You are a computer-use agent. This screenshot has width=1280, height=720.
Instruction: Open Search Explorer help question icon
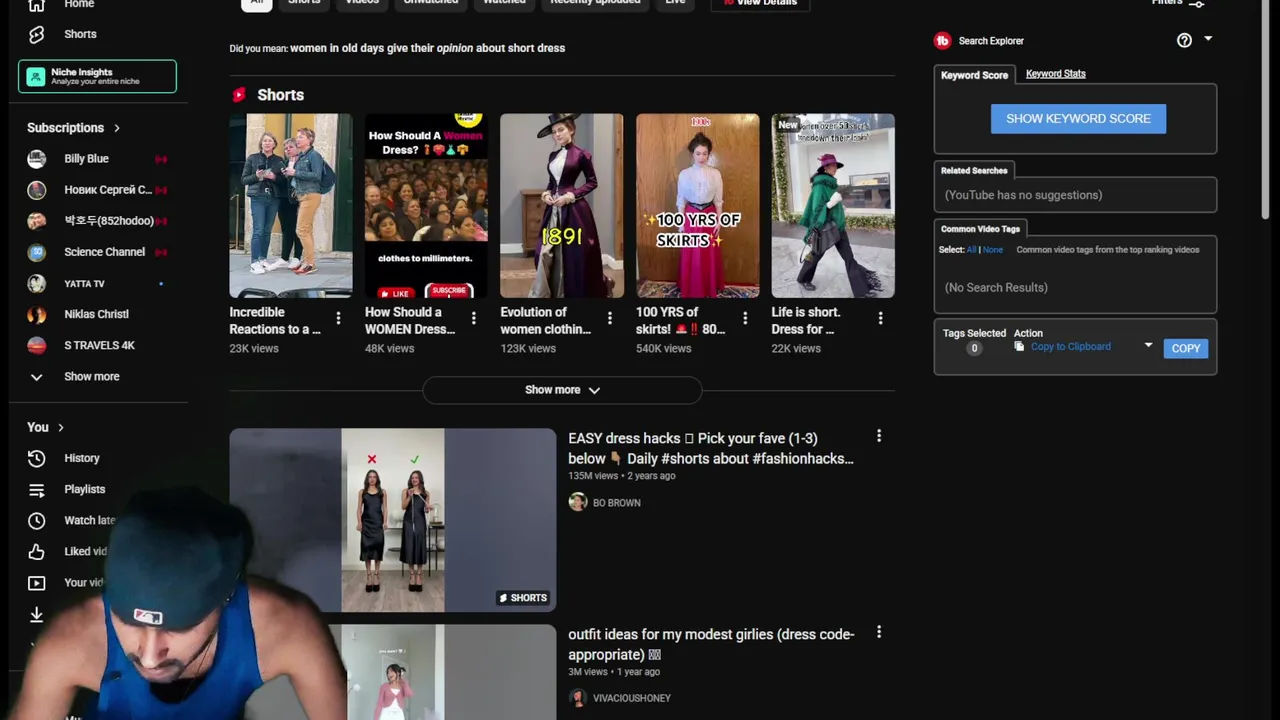point(1184,41)
